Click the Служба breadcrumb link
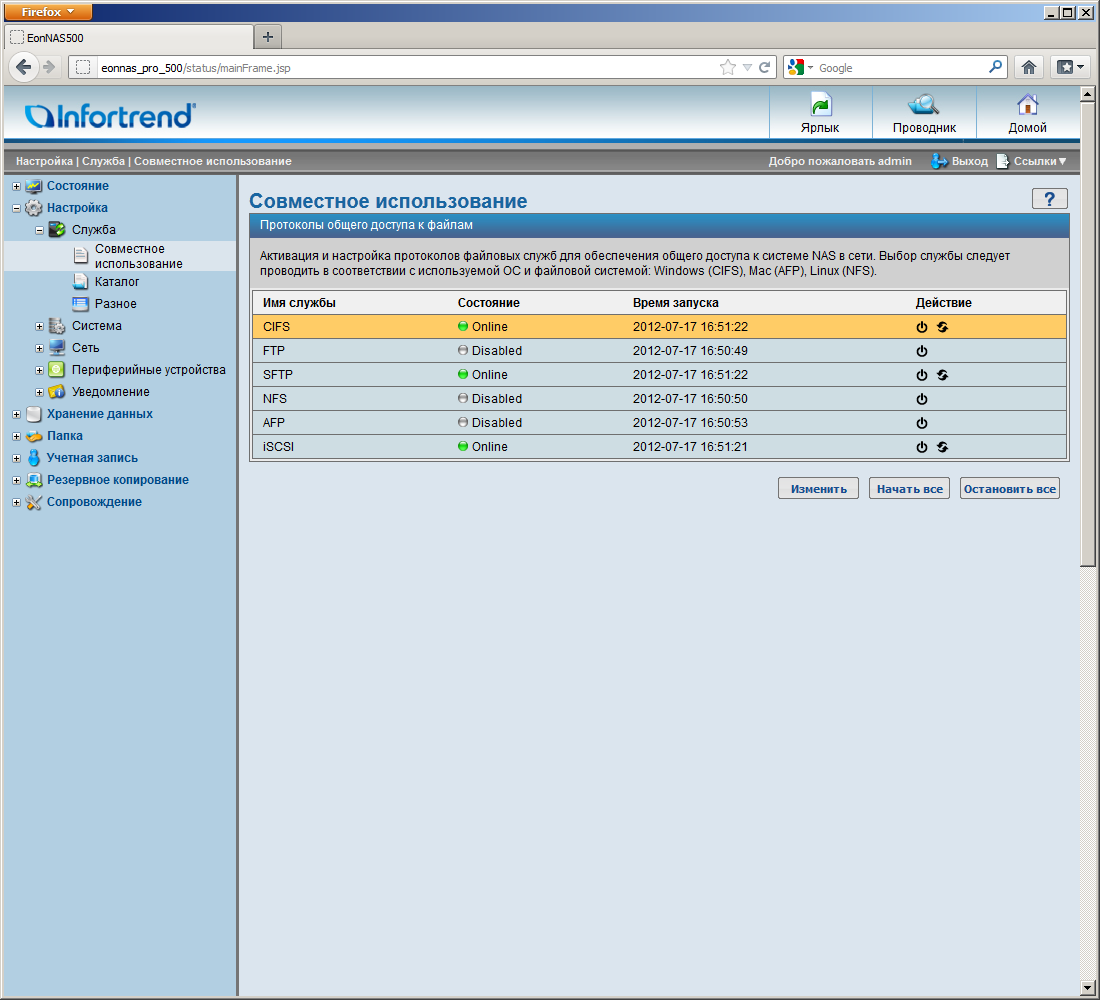This screenshot has width=1100, height=1000. 103,161
